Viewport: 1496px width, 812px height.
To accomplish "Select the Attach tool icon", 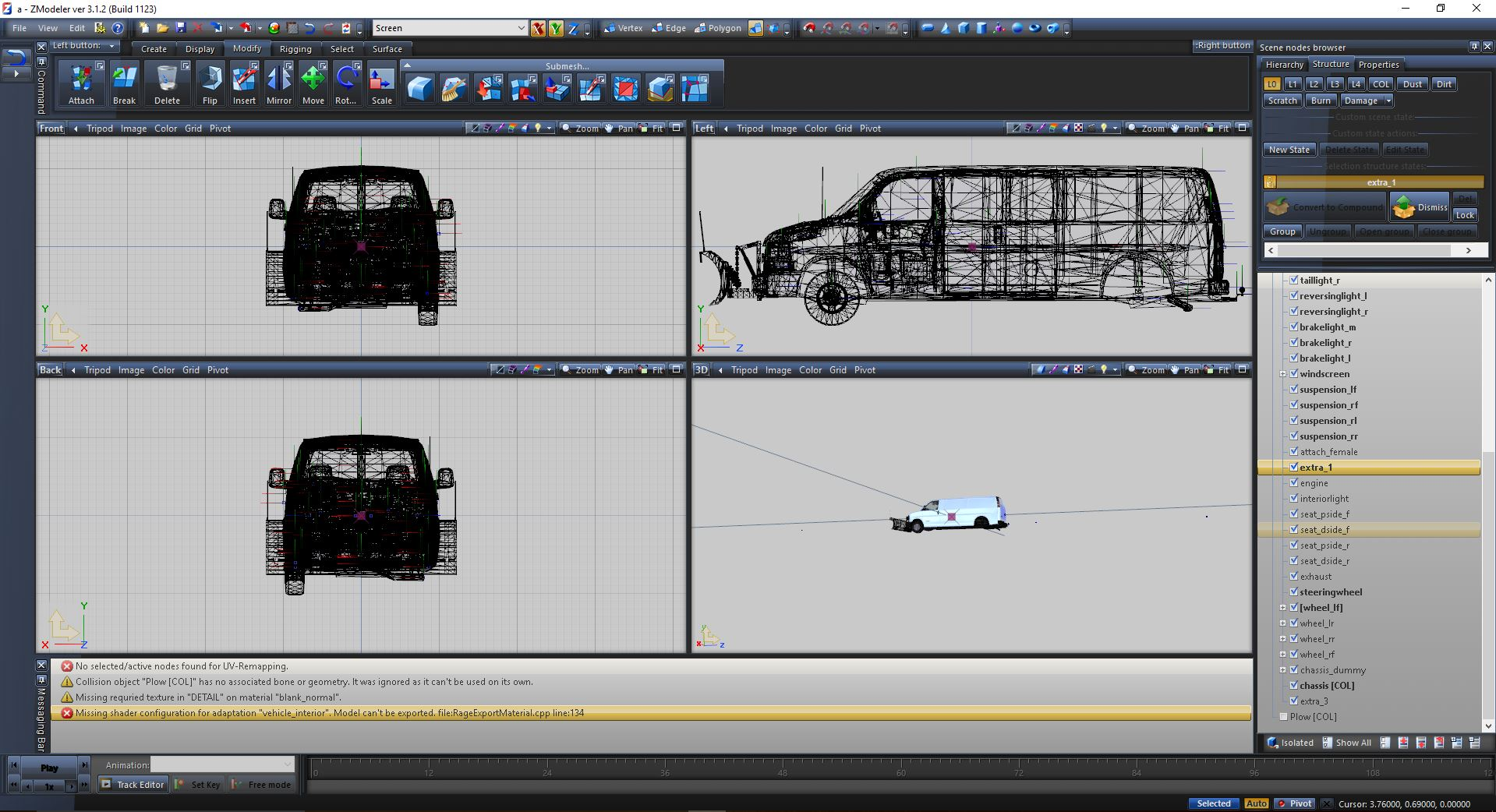I will click(80, 83).
